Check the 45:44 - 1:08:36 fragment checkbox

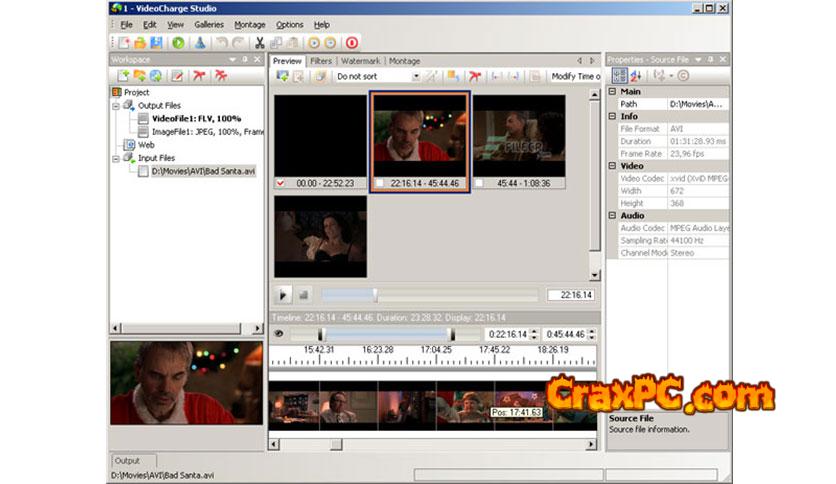(479, 183)
